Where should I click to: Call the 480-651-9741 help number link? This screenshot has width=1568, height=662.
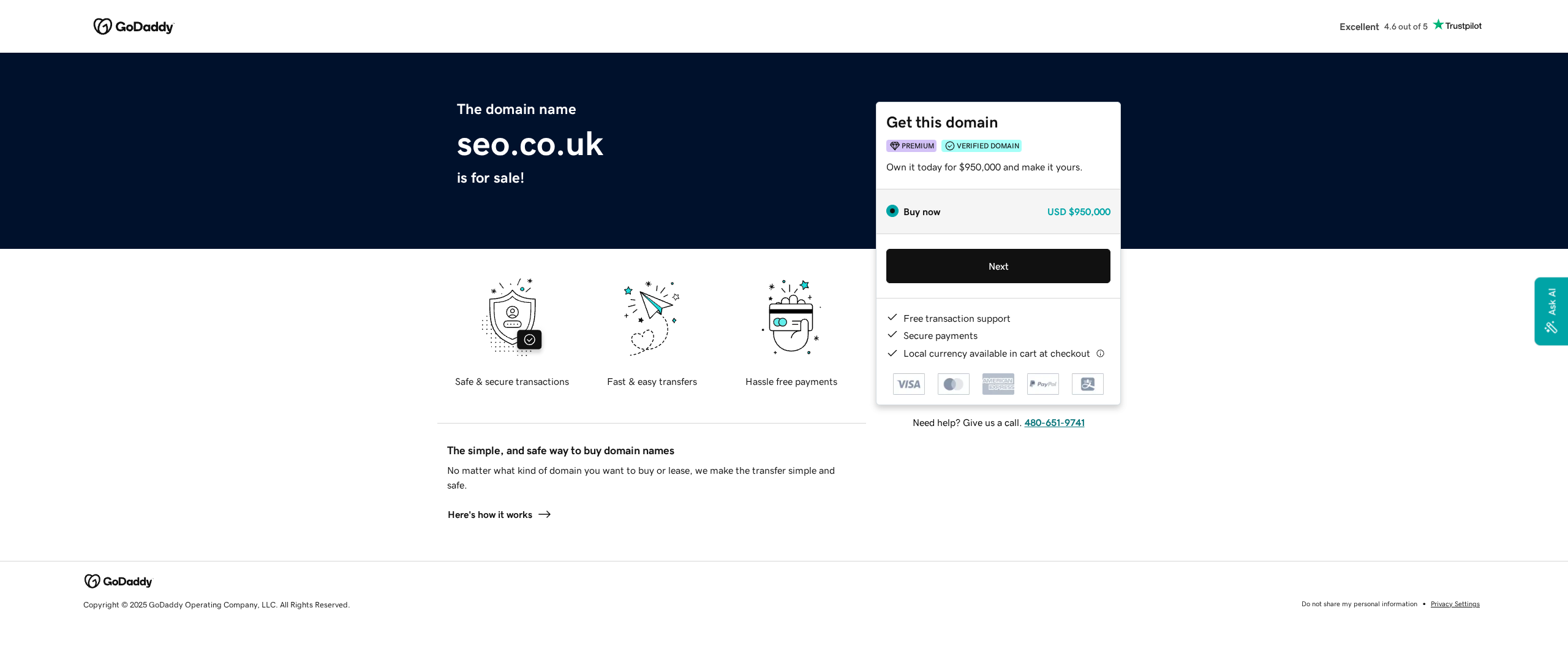[x=1053, y=422]
